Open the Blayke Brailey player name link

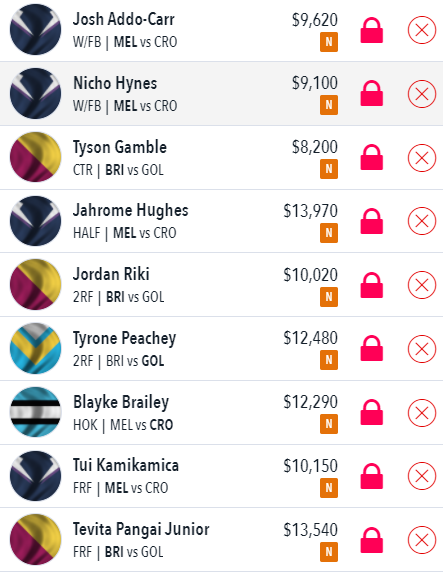point(121,402)
